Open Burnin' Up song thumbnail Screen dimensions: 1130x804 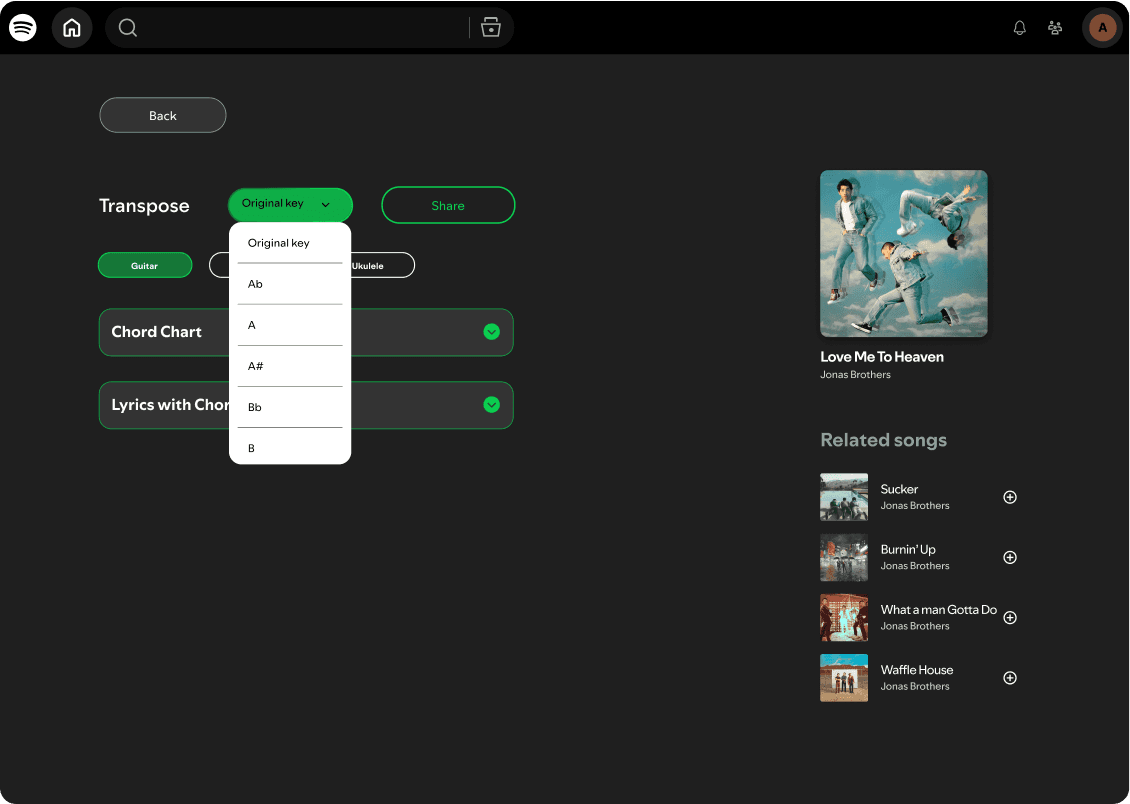coord(844,558)
